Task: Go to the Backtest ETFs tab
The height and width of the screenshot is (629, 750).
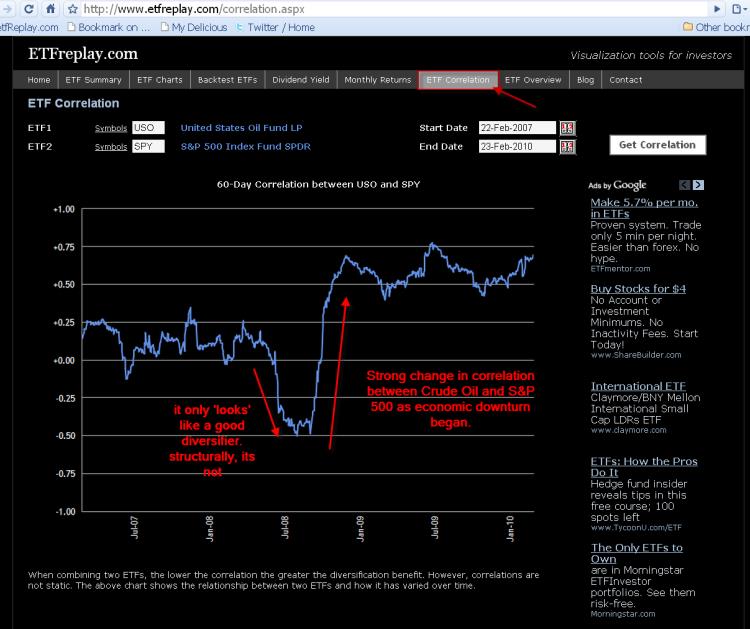Action: point(228,80)
